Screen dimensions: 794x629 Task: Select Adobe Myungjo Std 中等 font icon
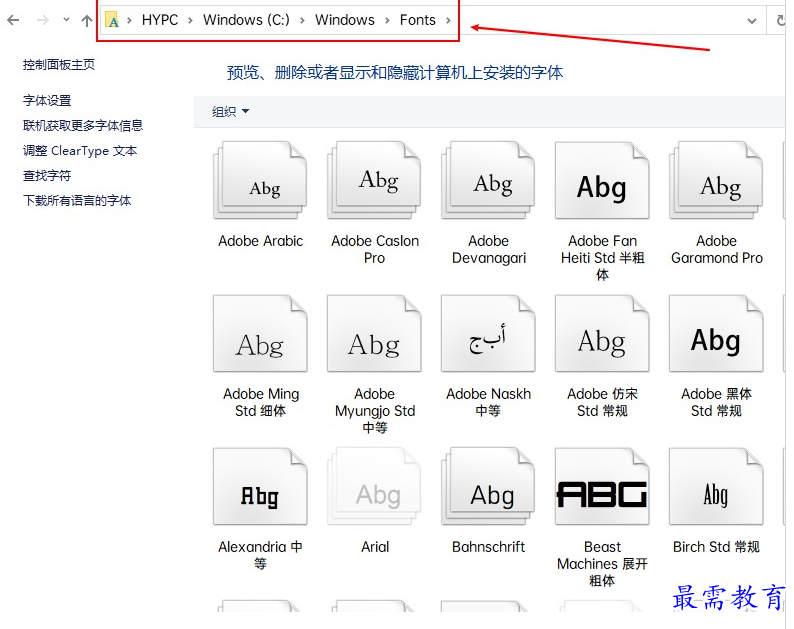374,334
